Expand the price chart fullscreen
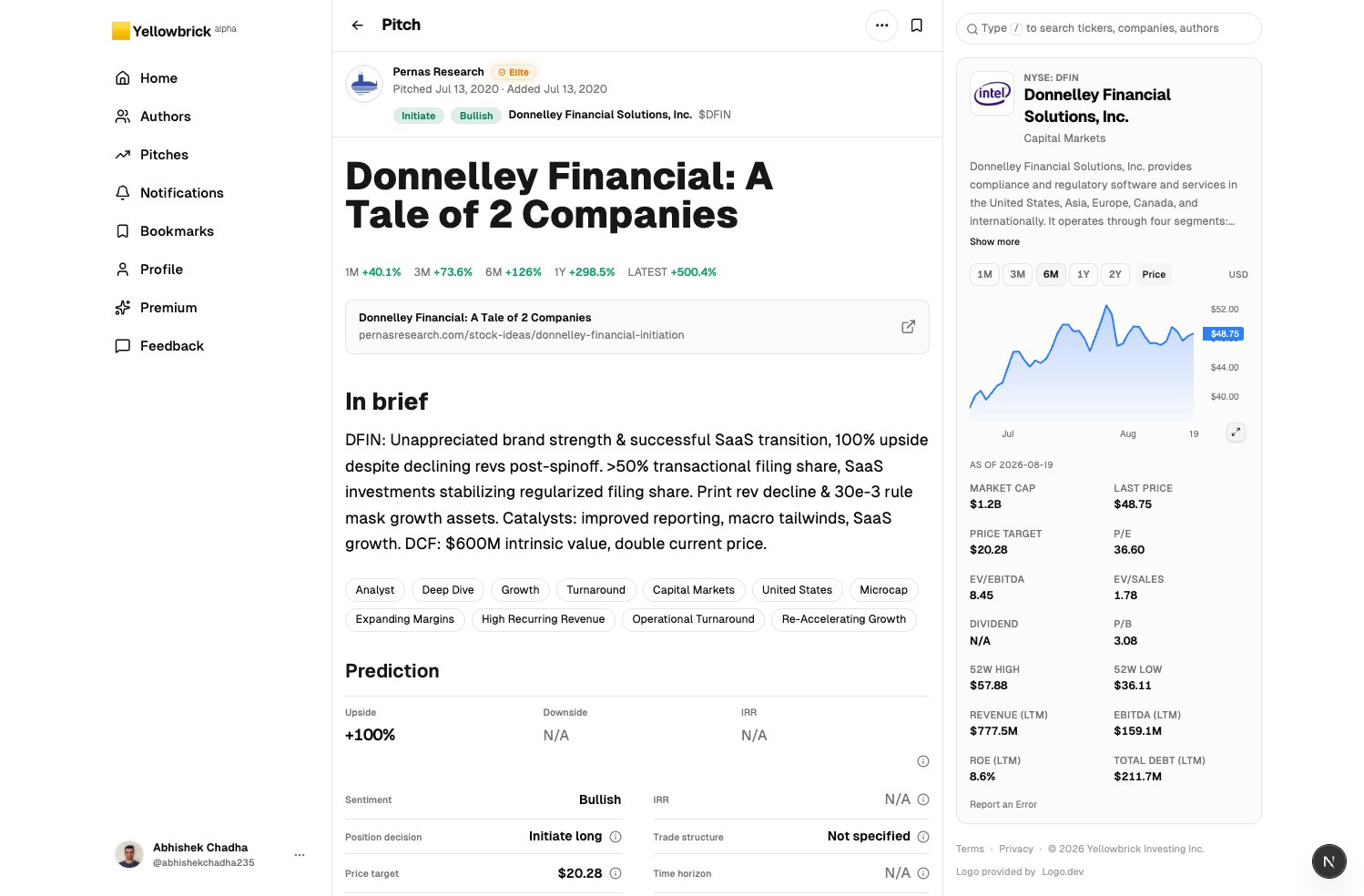This screenshot has width=1364, height=896. point(1236,433)
